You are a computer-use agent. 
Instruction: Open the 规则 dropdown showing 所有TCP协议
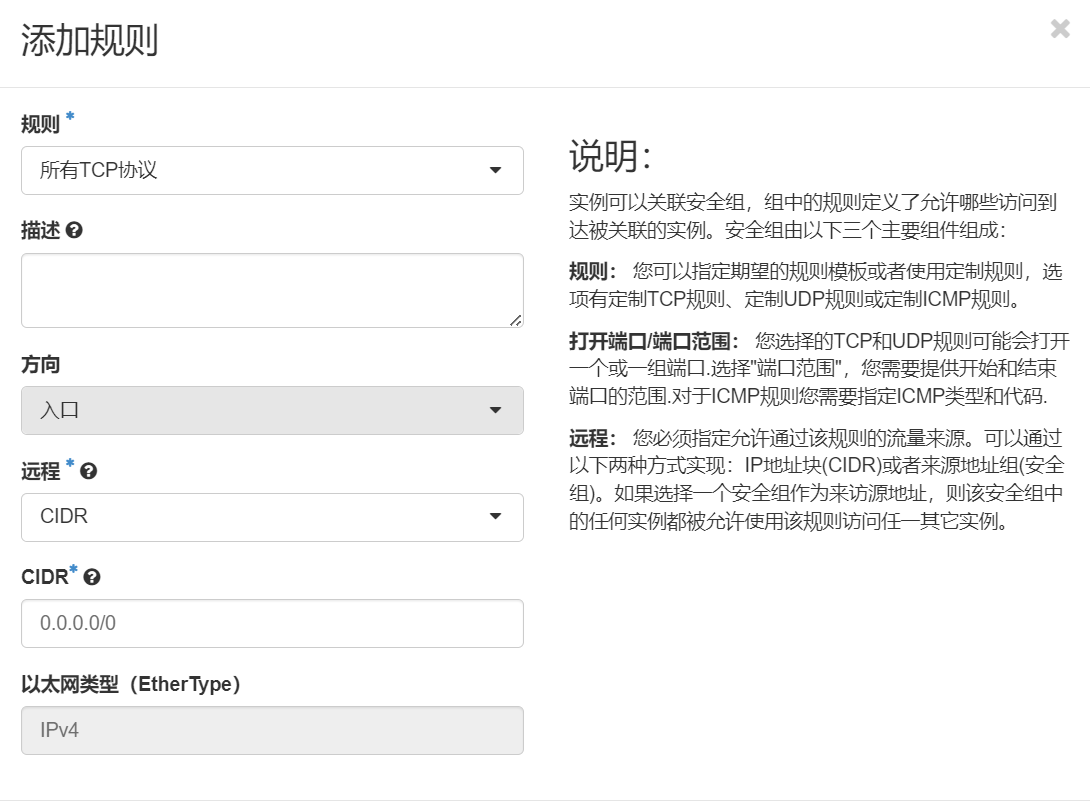(x=272, y=170)
